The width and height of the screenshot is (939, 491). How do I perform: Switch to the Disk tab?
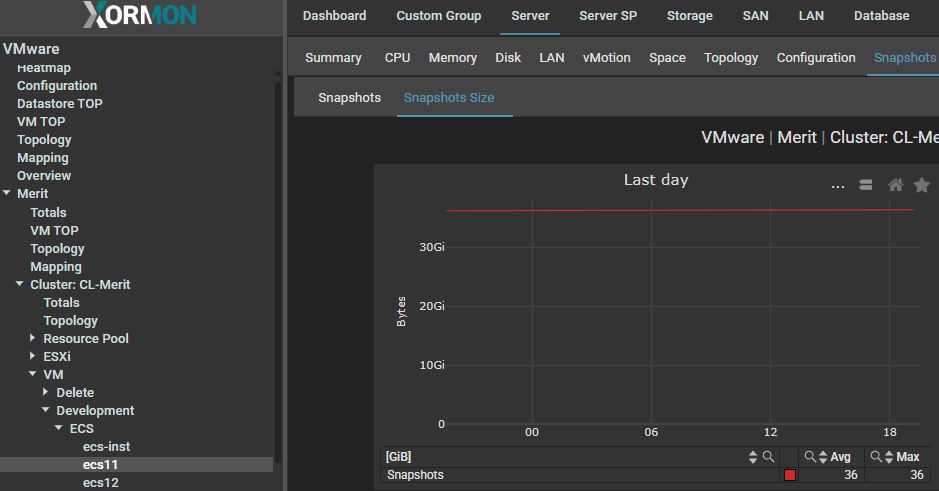coord(508,57)
